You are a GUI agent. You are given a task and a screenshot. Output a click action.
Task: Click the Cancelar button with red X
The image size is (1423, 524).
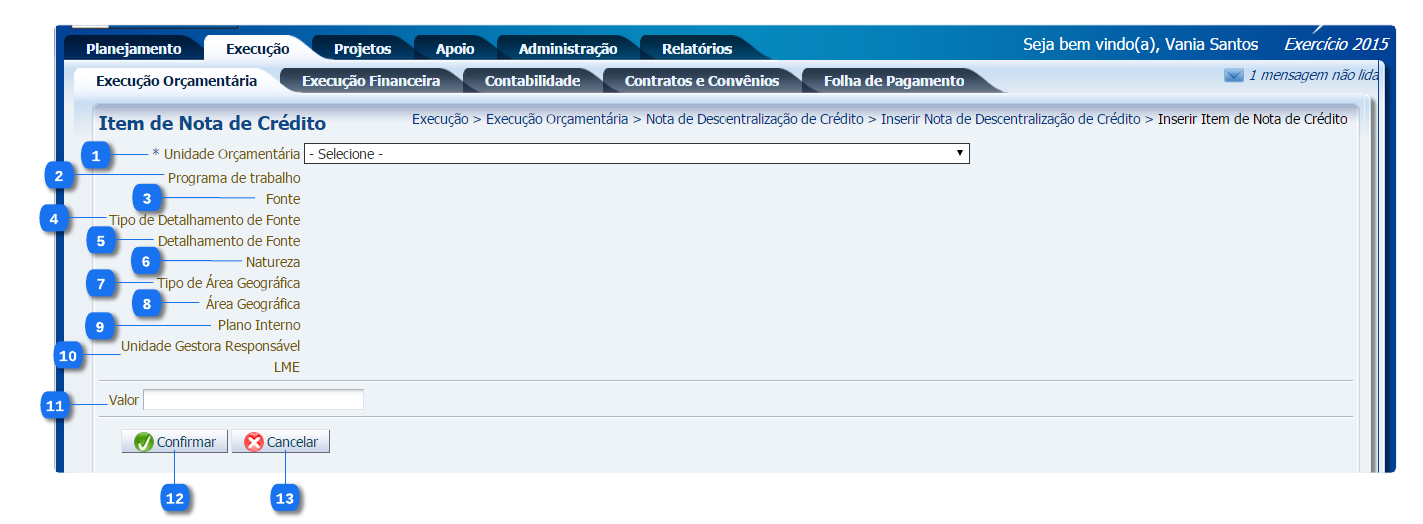click(x=281, y=442)
